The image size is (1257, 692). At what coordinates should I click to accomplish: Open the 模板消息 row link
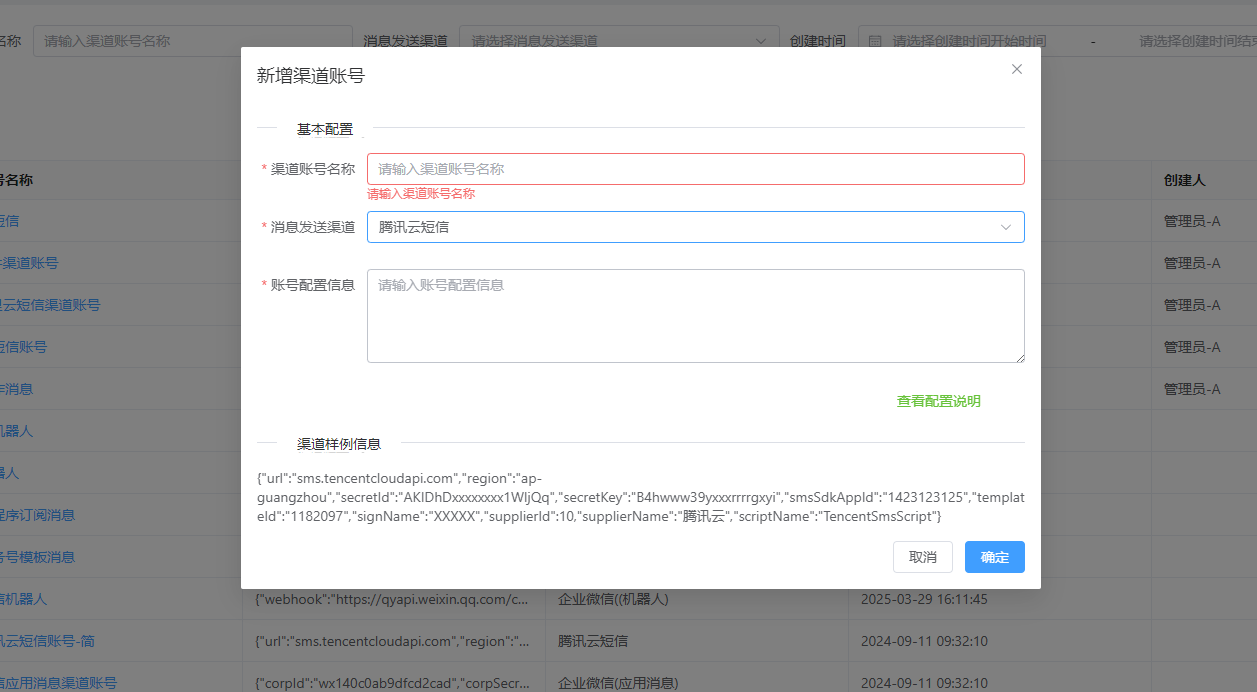click(x=37, y=557)
